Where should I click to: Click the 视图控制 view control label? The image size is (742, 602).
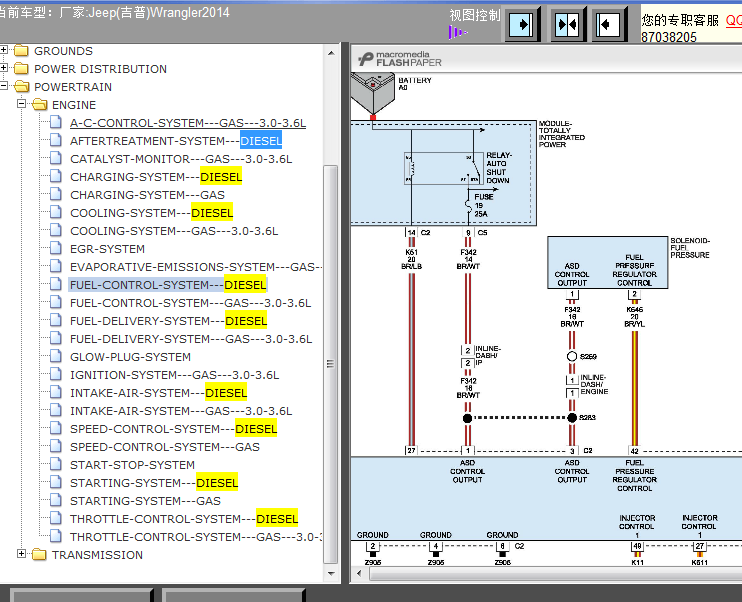tap(475, 15)
